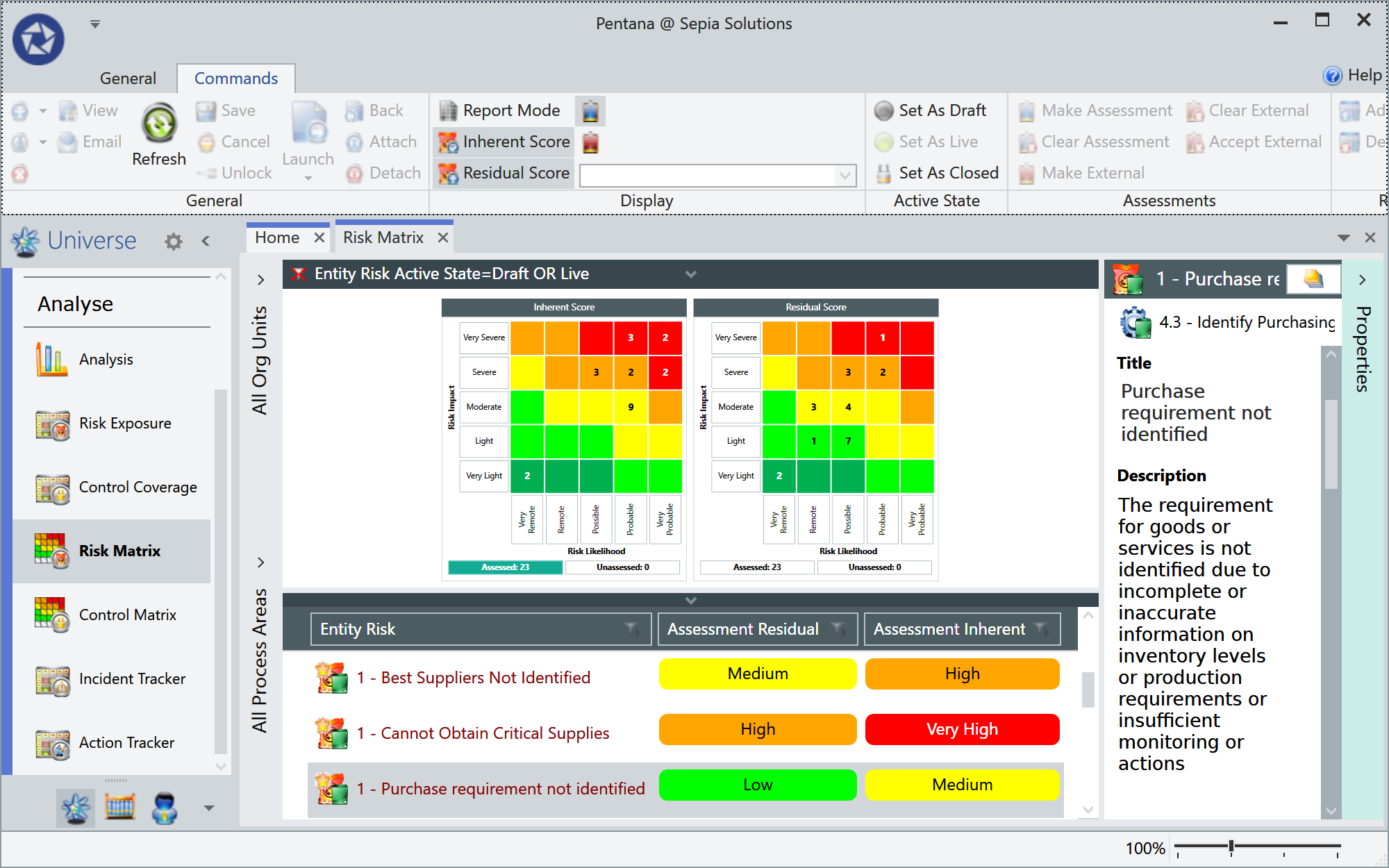Toggle Inherent Score display

[503, 142]
